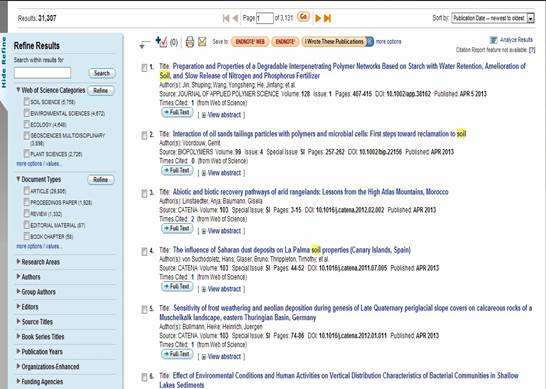Viewport: 546px width, 389px height.
Task: Click Refine button for Web of Science Categories
Action: (x=100, y=91)
